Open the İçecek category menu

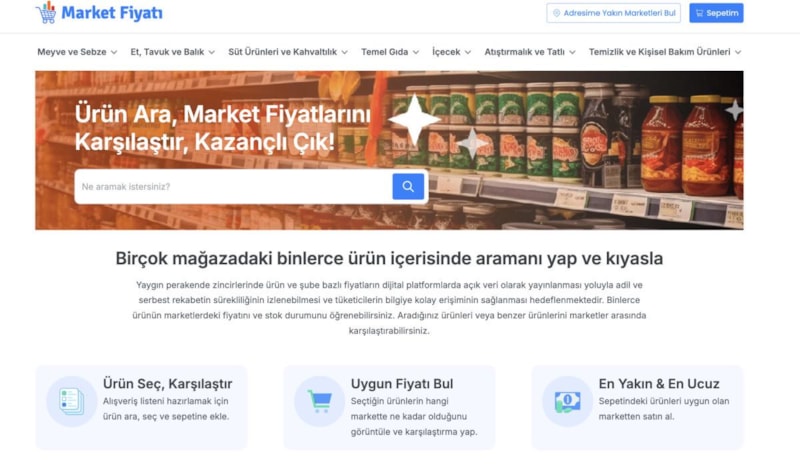[x=452, y=52]
